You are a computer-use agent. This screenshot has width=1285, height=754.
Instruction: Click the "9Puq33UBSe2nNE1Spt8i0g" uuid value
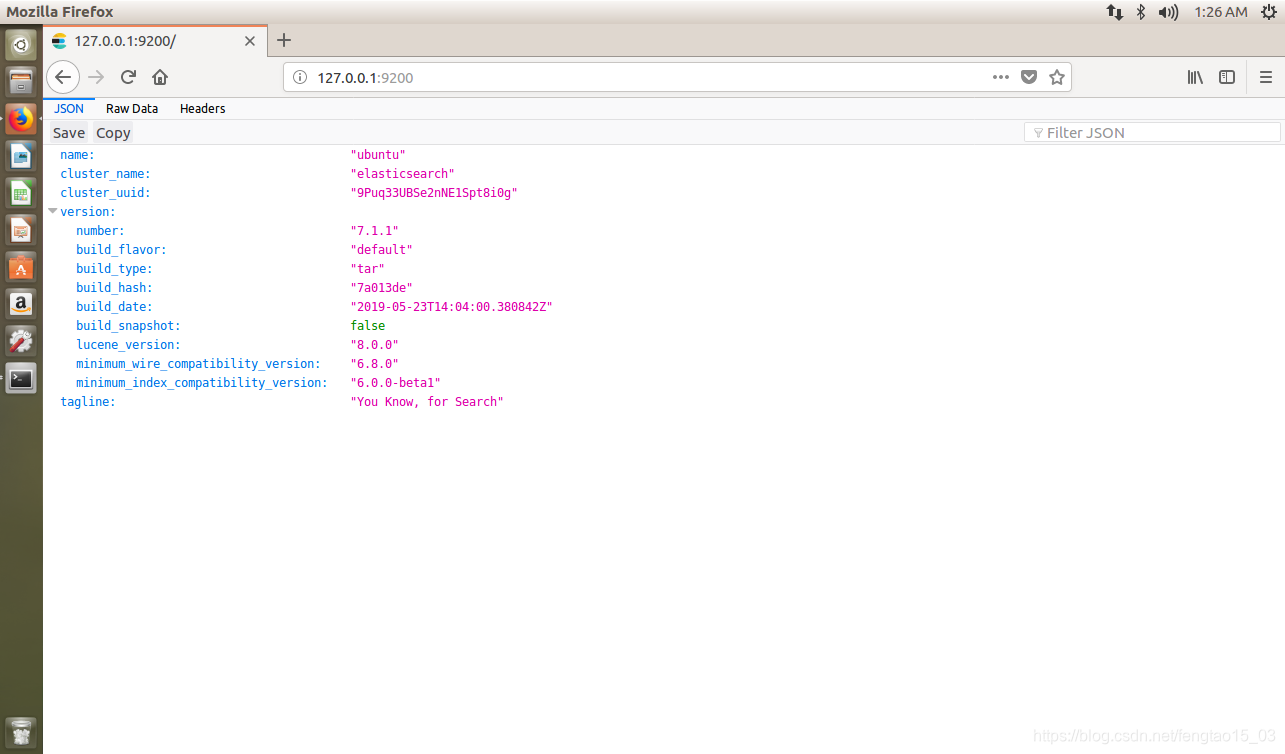(434, 193)
